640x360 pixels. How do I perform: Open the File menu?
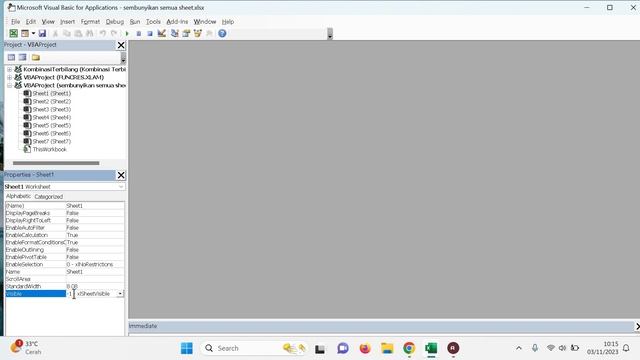click(x=16, y=22)
